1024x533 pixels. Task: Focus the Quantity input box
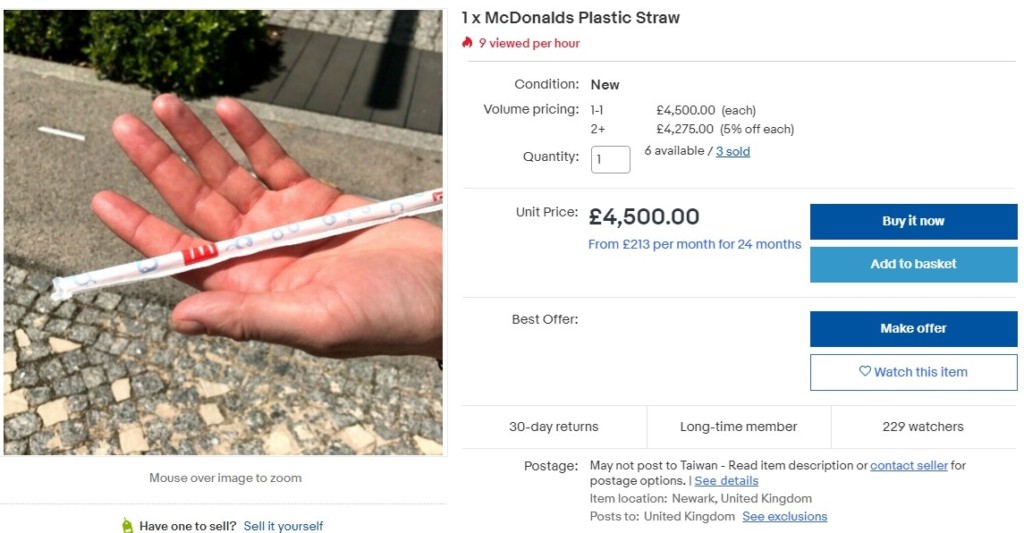[x=610, y=160]
